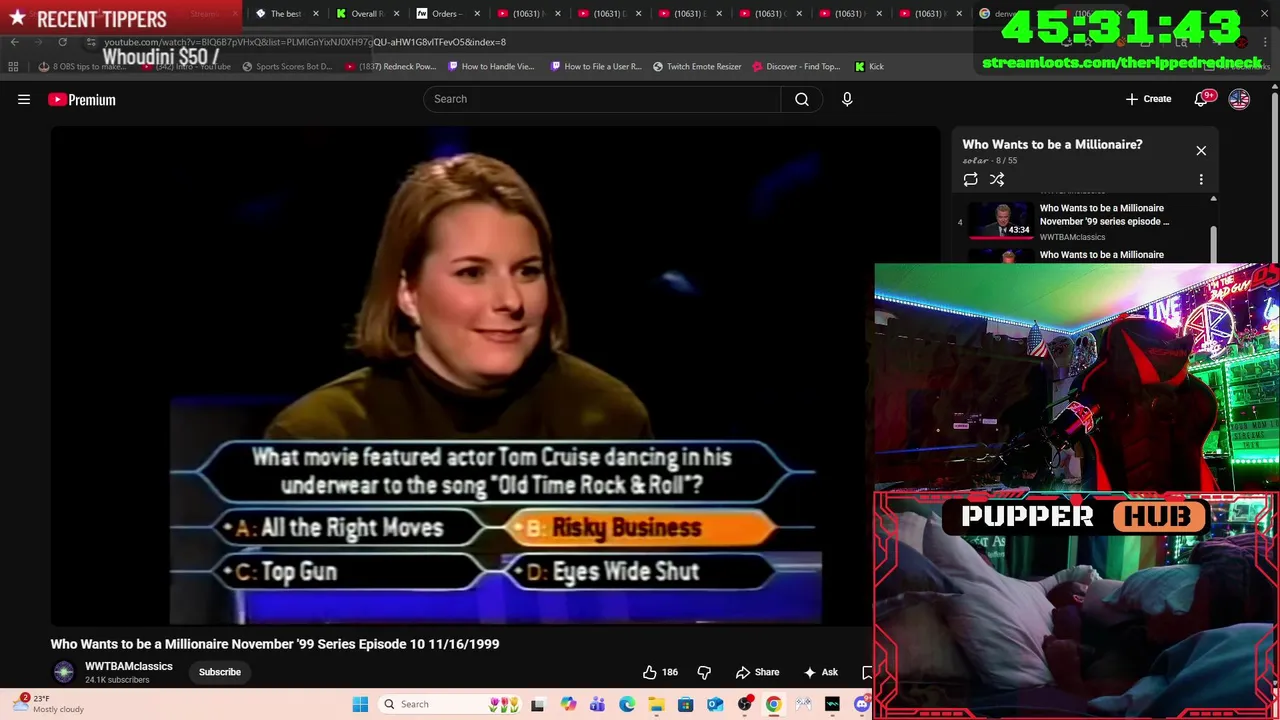
Task: Open the weather widget showing 23°F
Action: coord(48,704)
